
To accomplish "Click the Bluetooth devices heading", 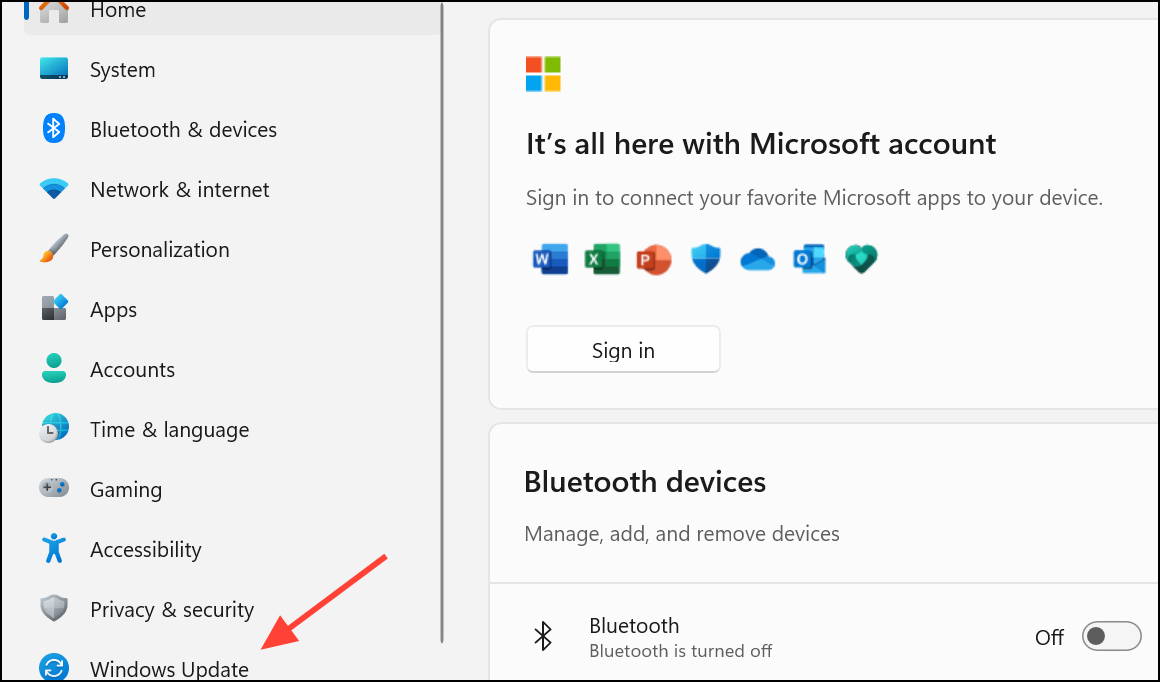I will 644,482.
